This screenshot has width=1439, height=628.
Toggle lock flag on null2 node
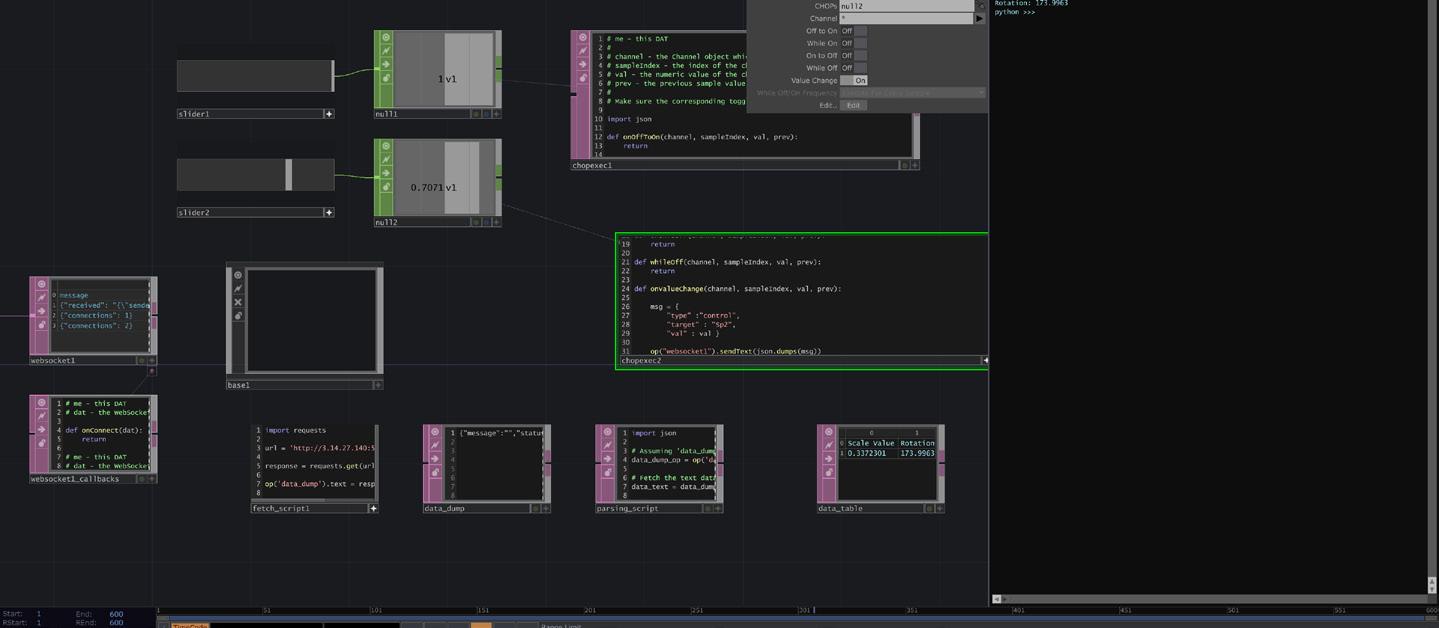(x=386, y=187)
